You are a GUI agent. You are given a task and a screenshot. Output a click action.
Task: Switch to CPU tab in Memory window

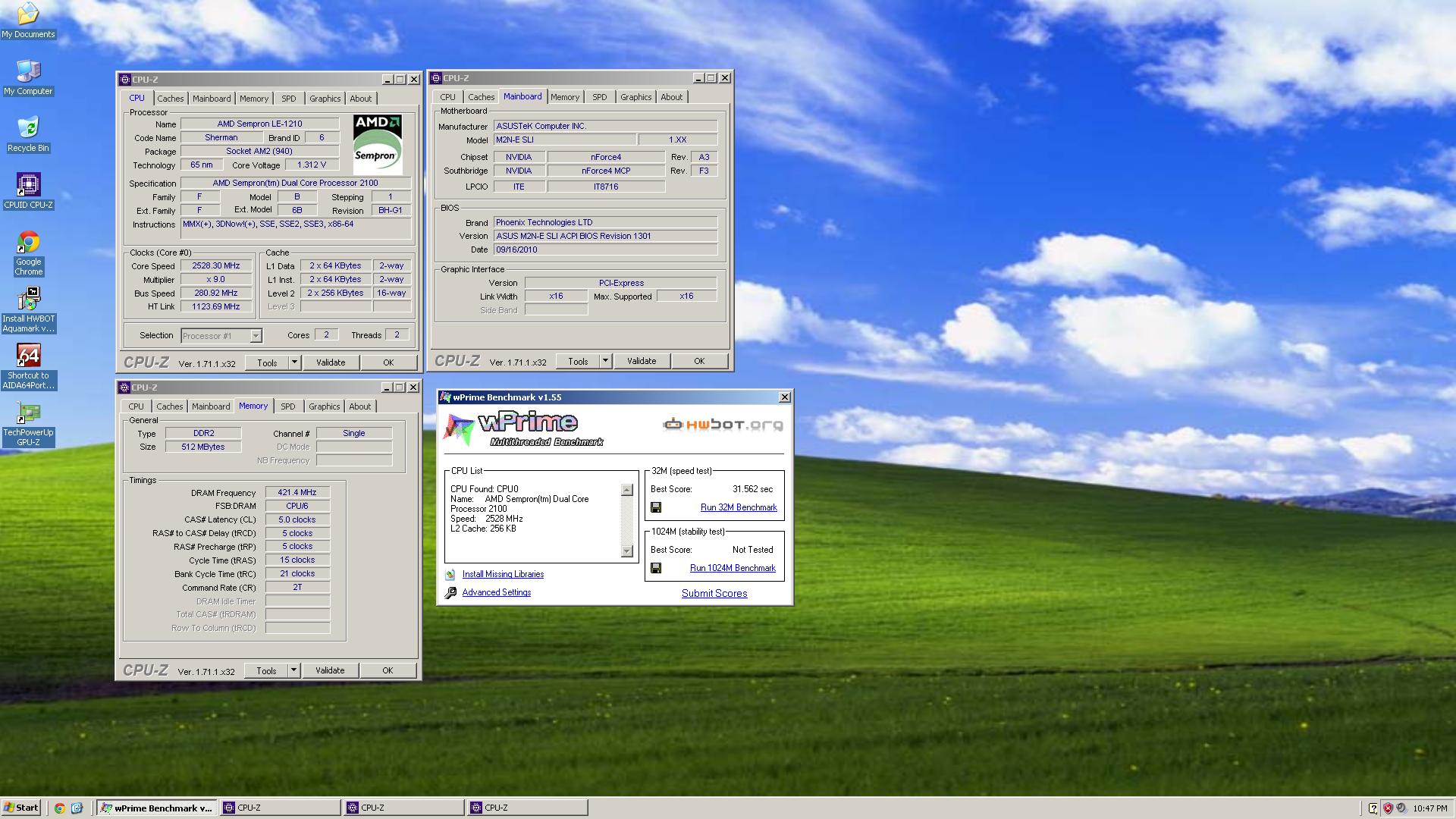pos(136,406)
